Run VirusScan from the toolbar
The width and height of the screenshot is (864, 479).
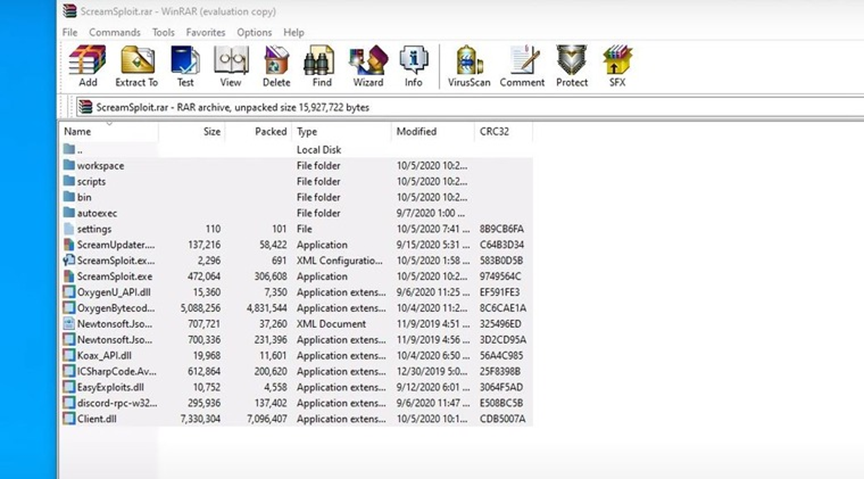(x=468, y=66)
